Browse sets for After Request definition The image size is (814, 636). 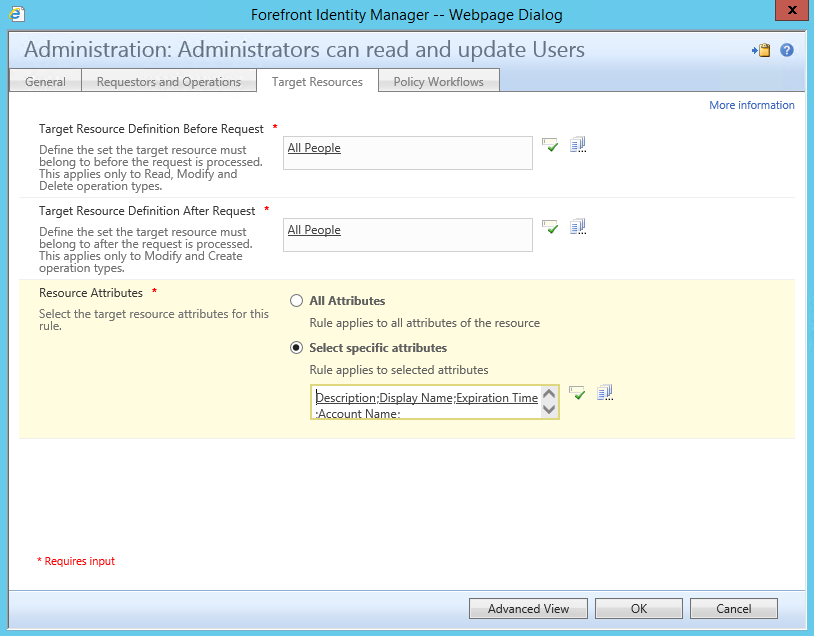(578, 226)
